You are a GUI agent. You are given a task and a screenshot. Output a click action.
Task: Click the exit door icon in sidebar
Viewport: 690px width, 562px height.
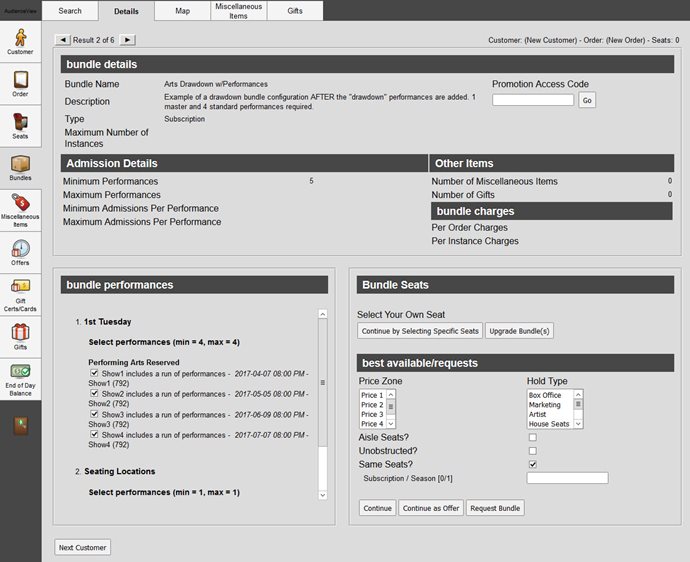coord(20,426)
